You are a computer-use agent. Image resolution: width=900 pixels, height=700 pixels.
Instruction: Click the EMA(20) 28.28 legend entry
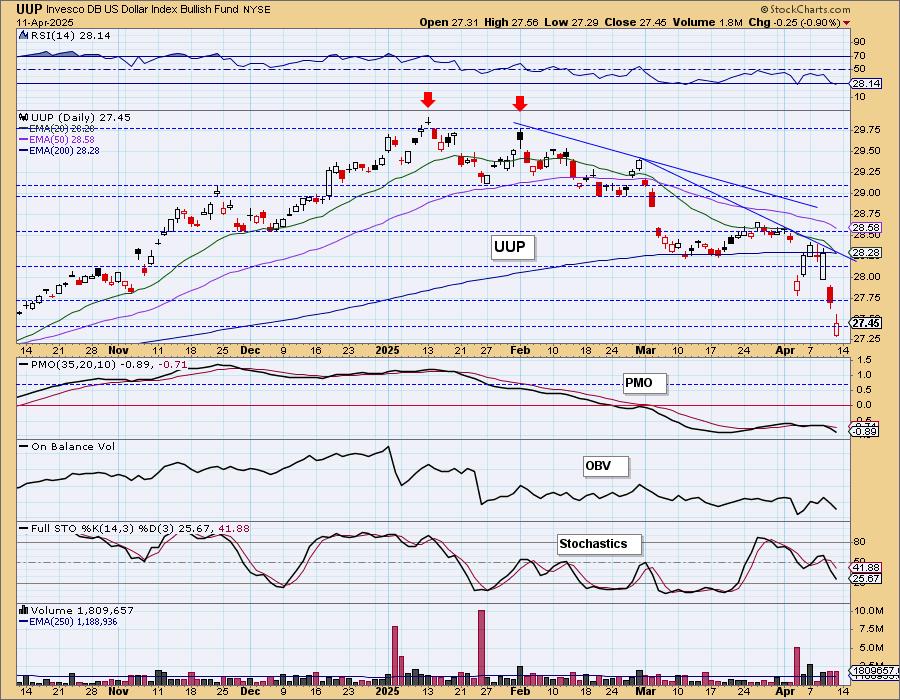point(61,129)
